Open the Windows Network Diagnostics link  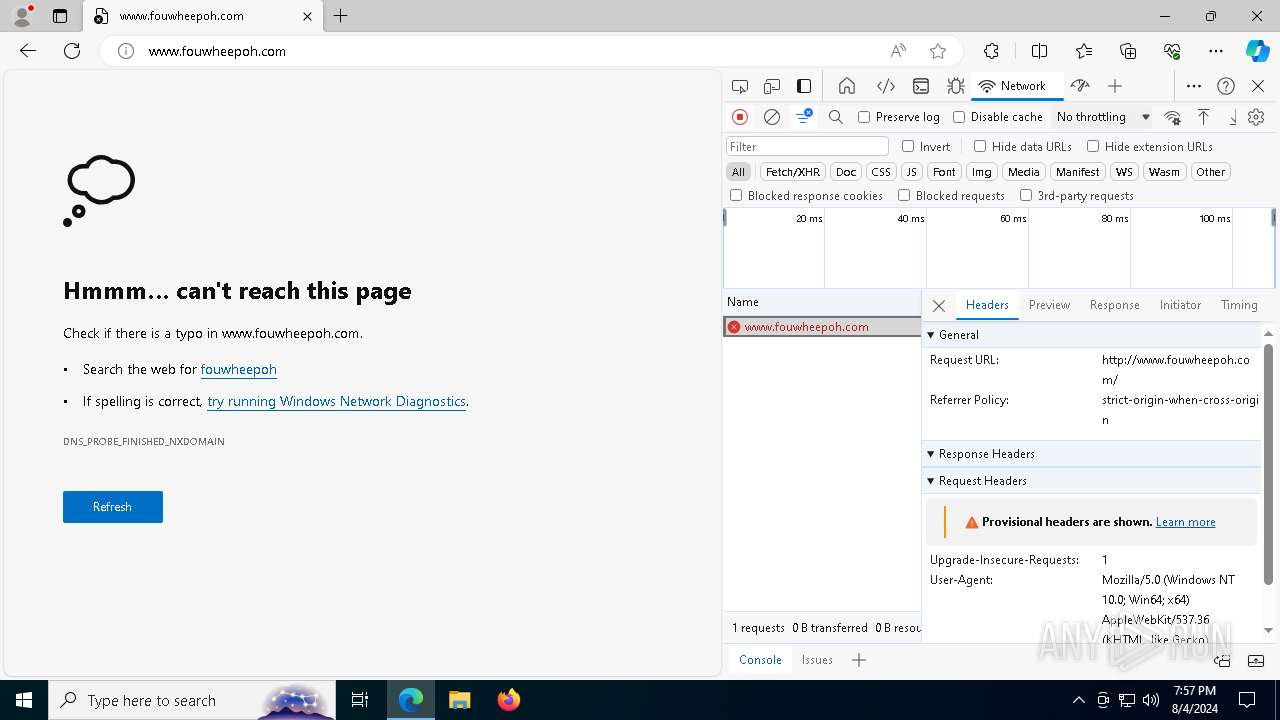(x=336, y=401)
